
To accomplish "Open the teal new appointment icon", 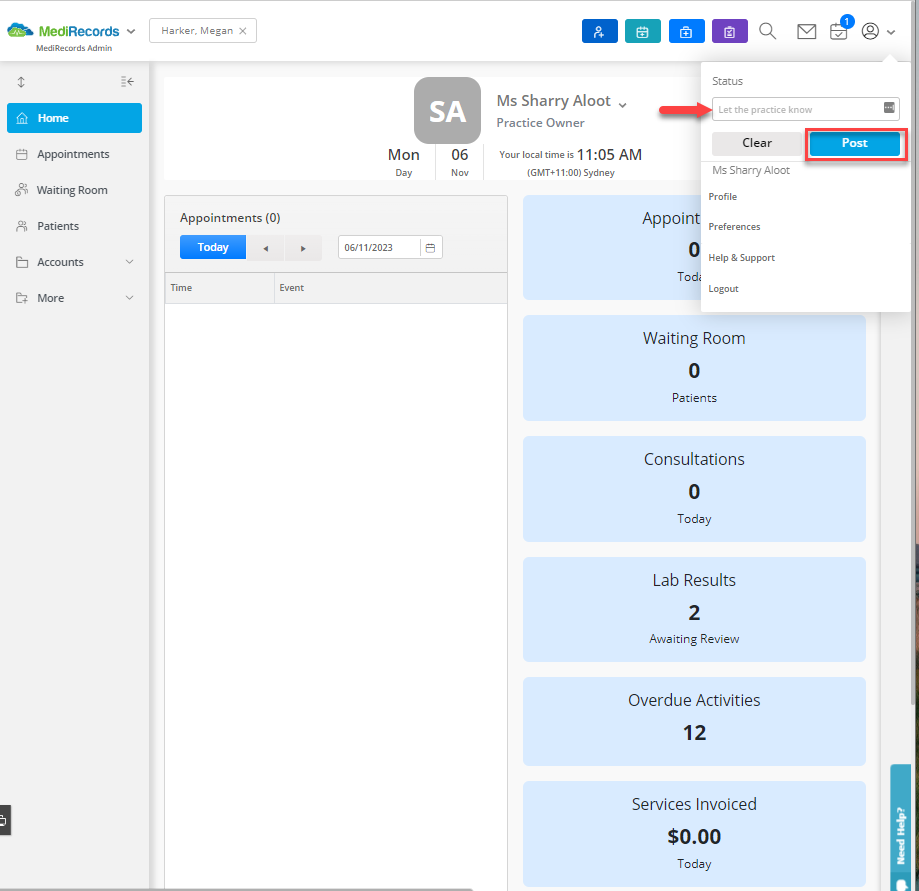I will click(x=642, y=32).
